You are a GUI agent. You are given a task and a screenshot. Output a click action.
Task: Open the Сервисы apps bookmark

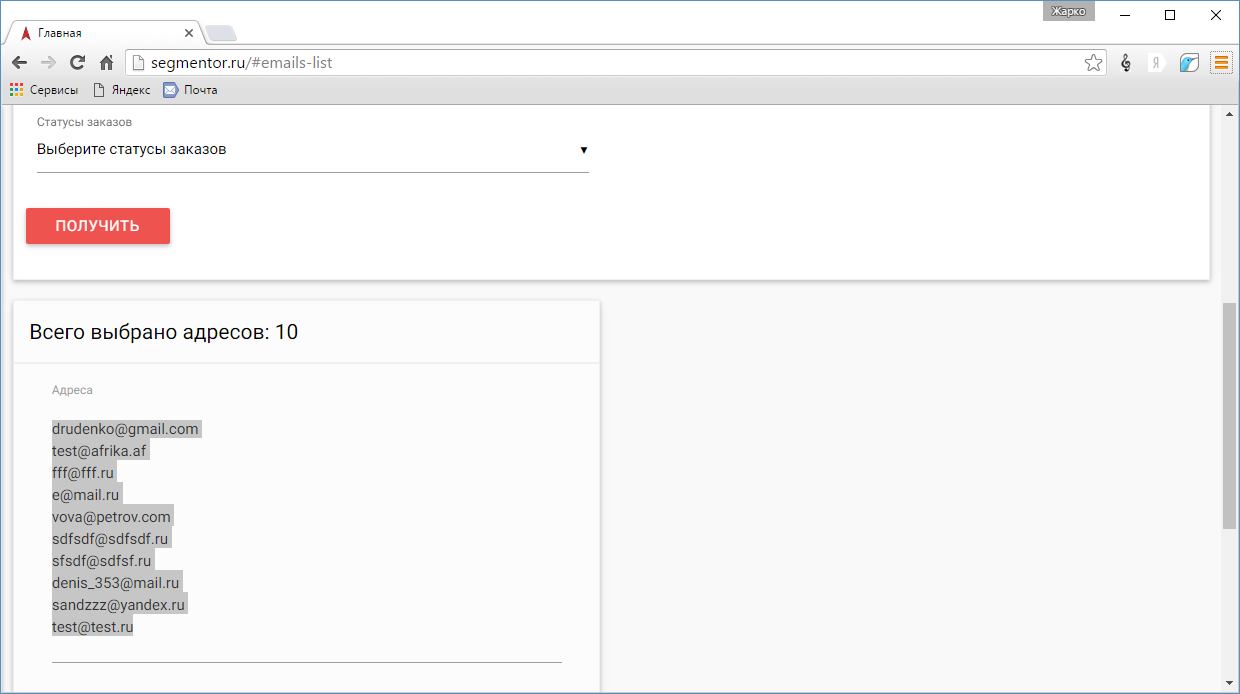pos(44,90)
